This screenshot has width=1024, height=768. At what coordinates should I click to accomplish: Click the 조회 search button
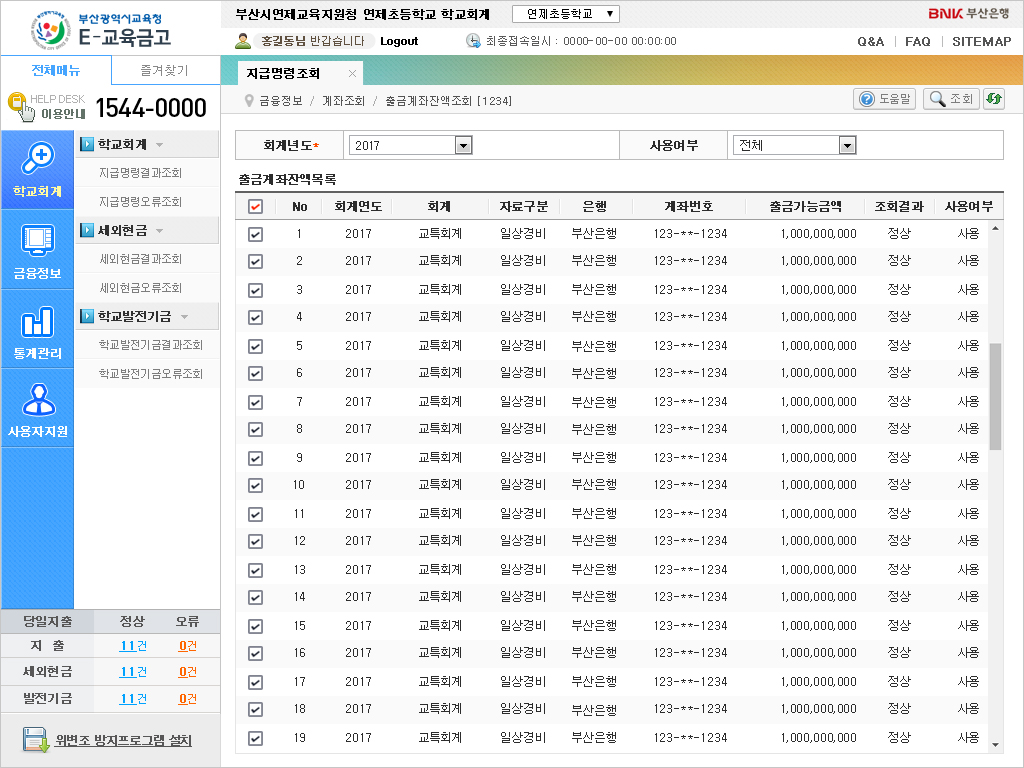coord(950,99)
